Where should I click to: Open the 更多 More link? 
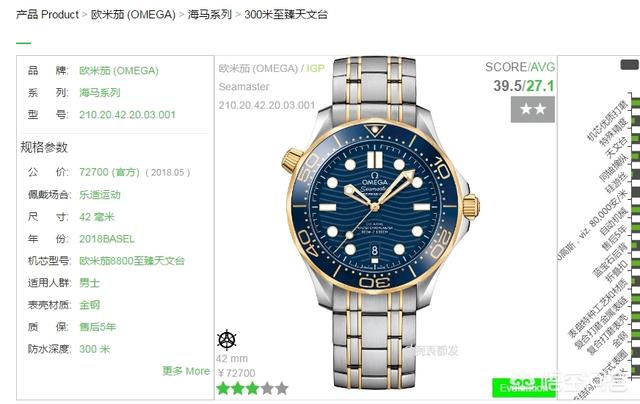click(186, 371)
